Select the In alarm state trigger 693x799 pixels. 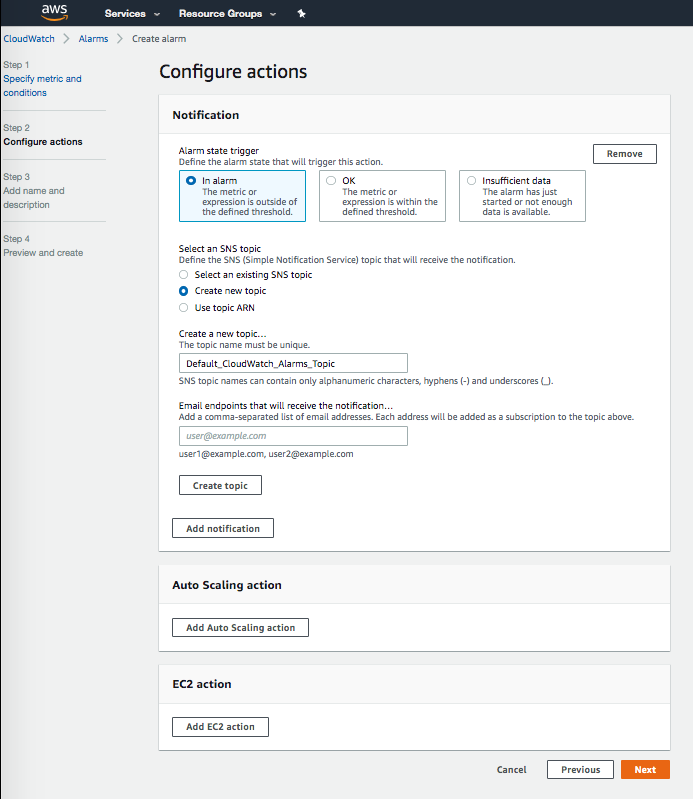pyautogui.click(x=191, y=181)
